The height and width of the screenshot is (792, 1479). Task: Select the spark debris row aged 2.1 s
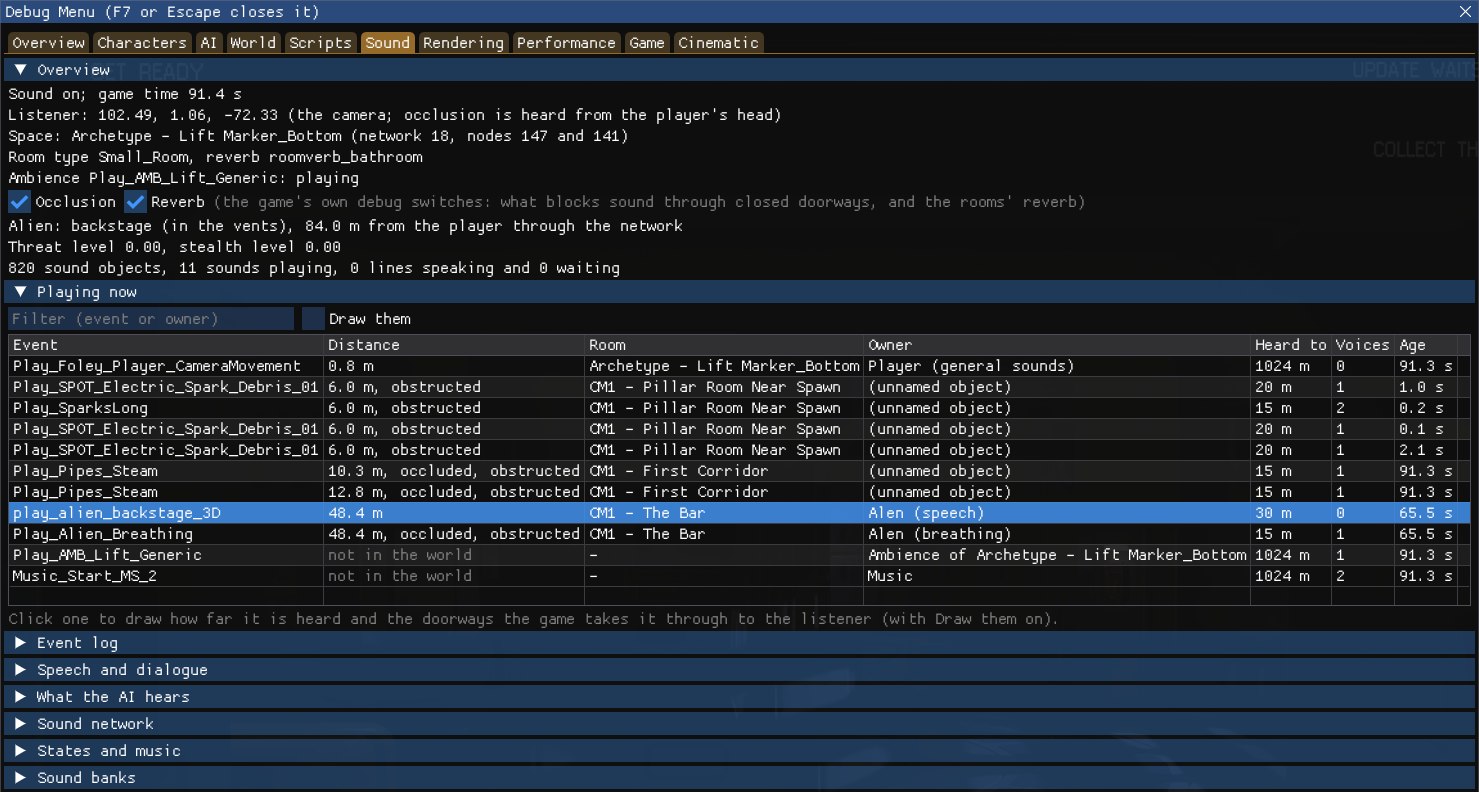click(x=739, y=450)
